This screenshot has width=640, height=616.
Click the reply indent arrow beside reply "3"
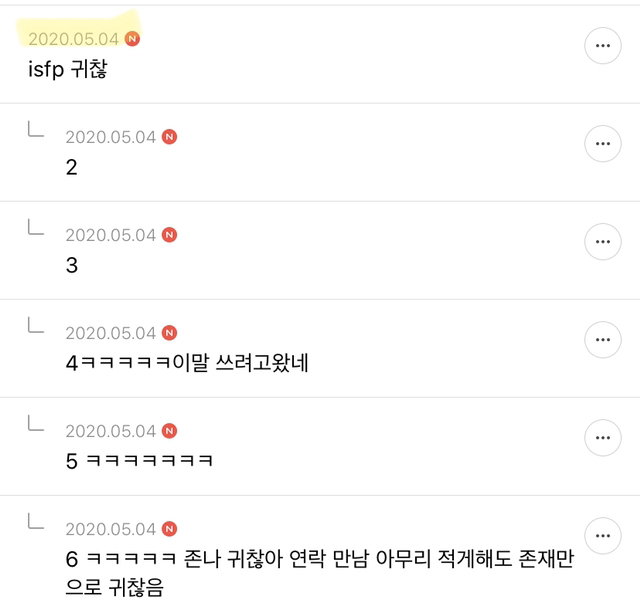click(x=35, y=228)
